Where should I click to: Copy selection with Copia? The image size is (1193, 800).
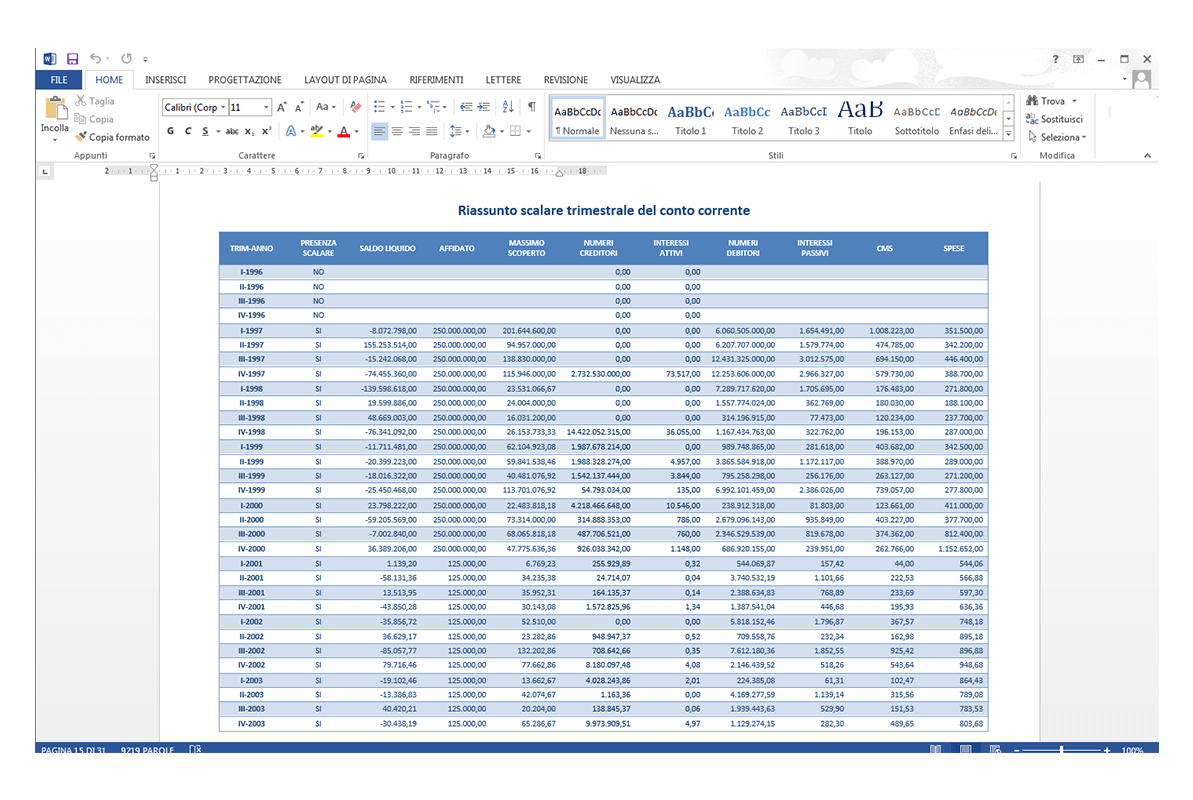point(94,119)
